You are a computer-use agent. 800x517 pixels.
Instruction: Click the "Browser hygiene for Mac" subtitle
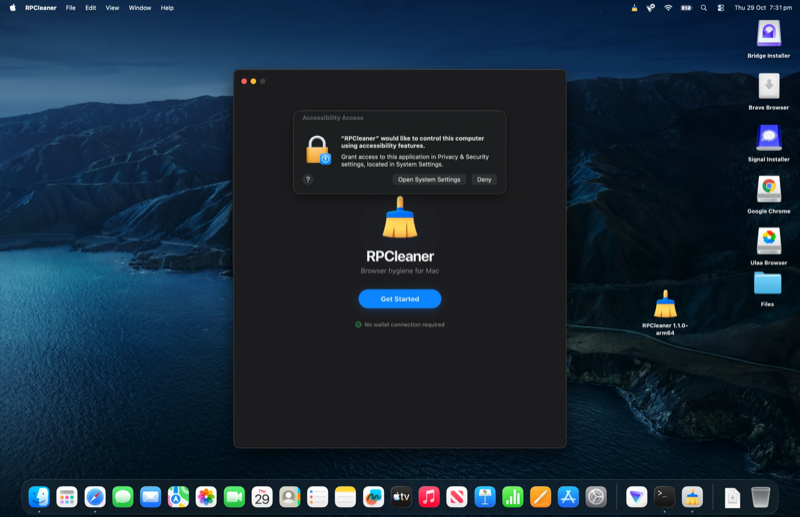pos(400,270)
